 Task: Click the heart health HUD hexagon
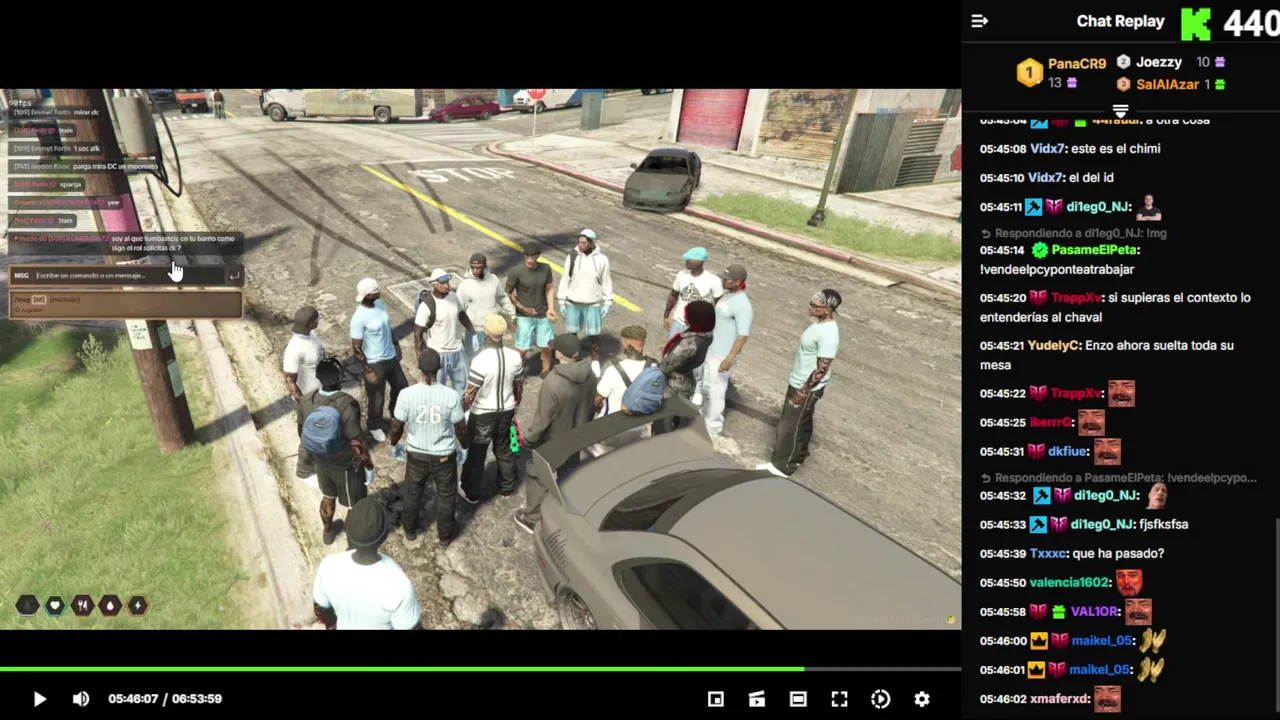55,605
